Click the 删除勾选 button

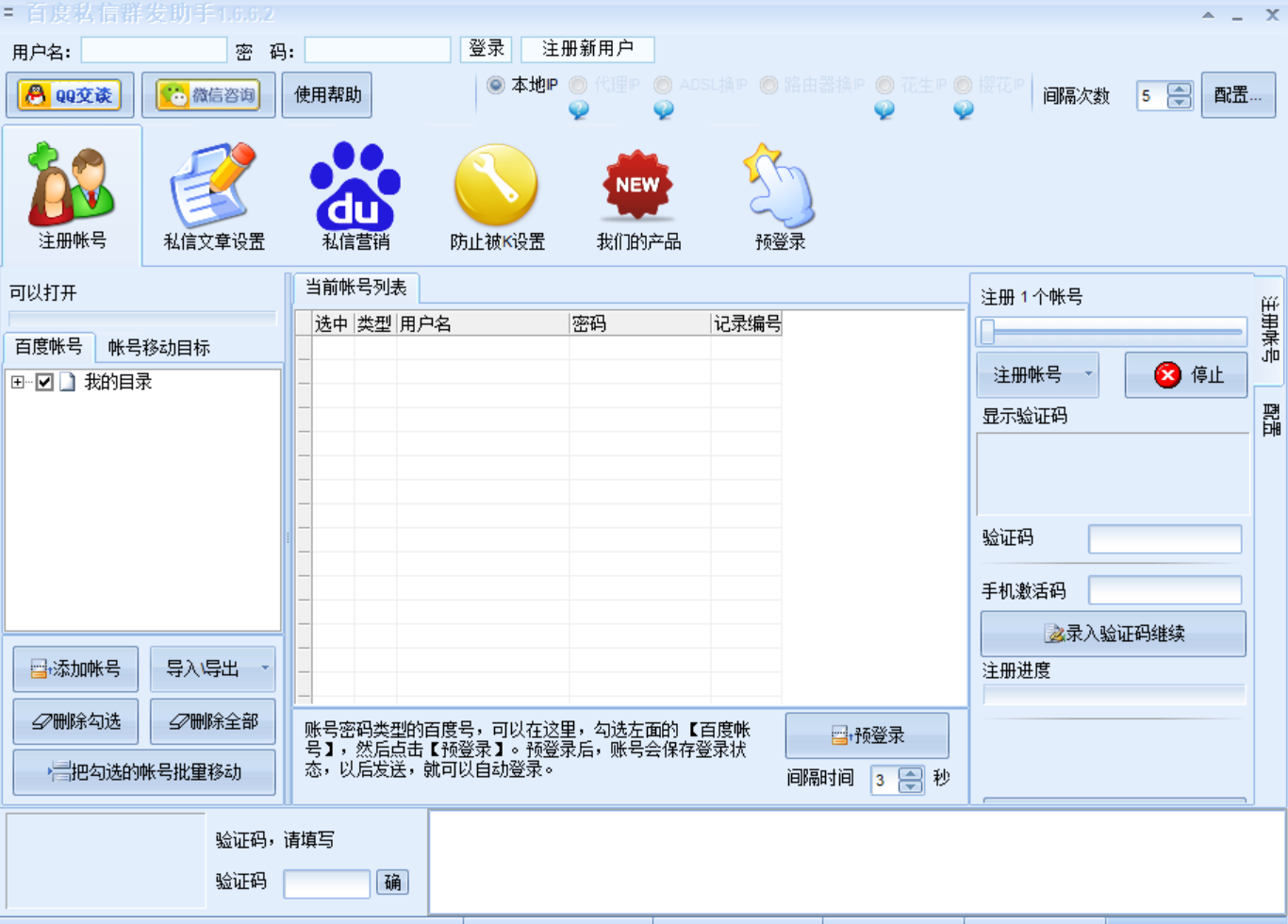pyautogui.click(x=75, y=722)
